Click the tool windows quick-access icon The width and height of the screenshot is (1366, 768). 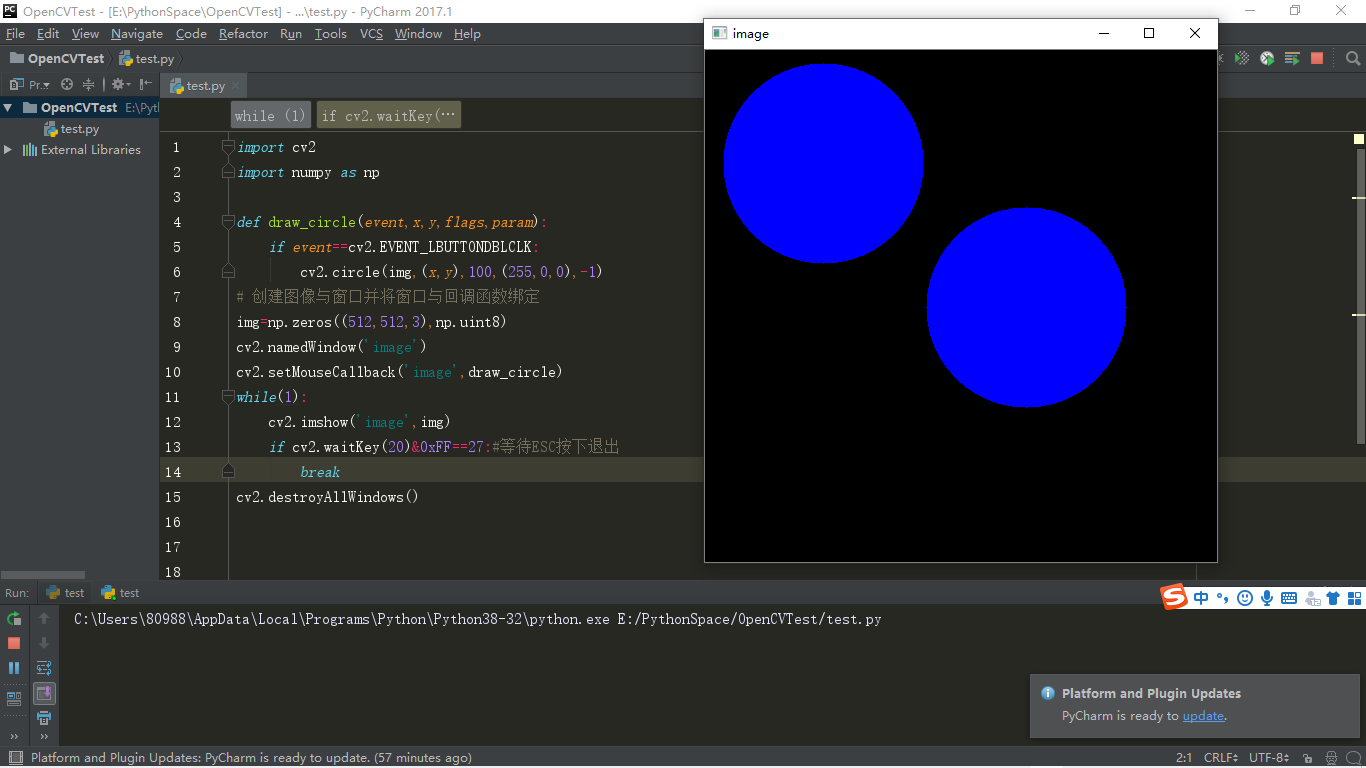[x=15, y=758]
